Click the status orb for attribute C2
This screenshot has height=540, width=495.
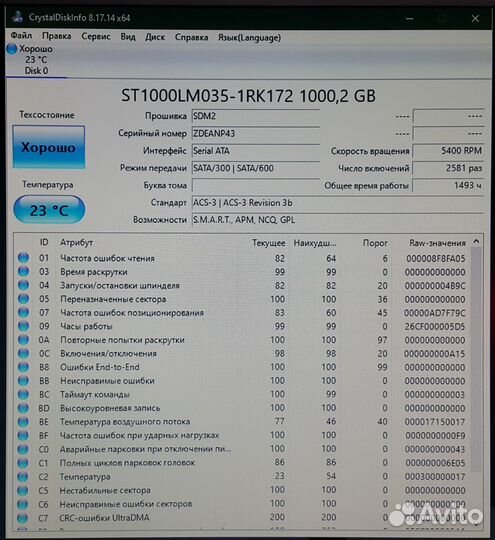click(x=23, y=476)
